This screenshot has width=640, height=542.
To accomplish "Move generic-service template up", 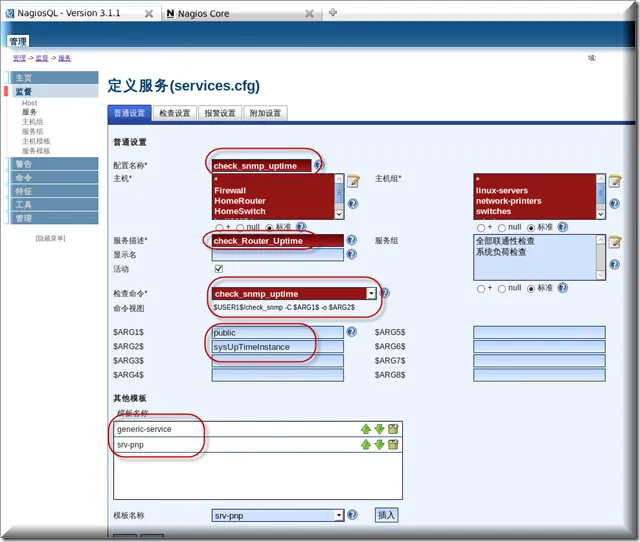I will (366, 429).
